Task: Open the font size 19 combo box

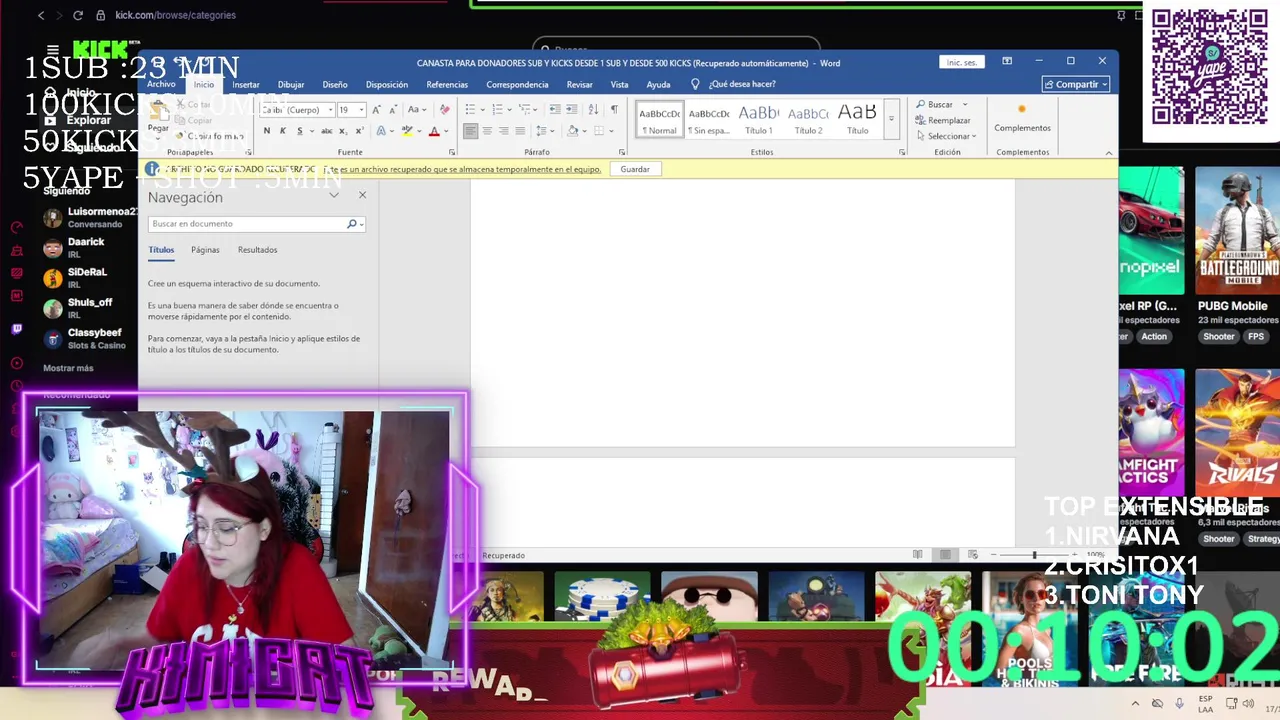Action: (x=350, y=110)
